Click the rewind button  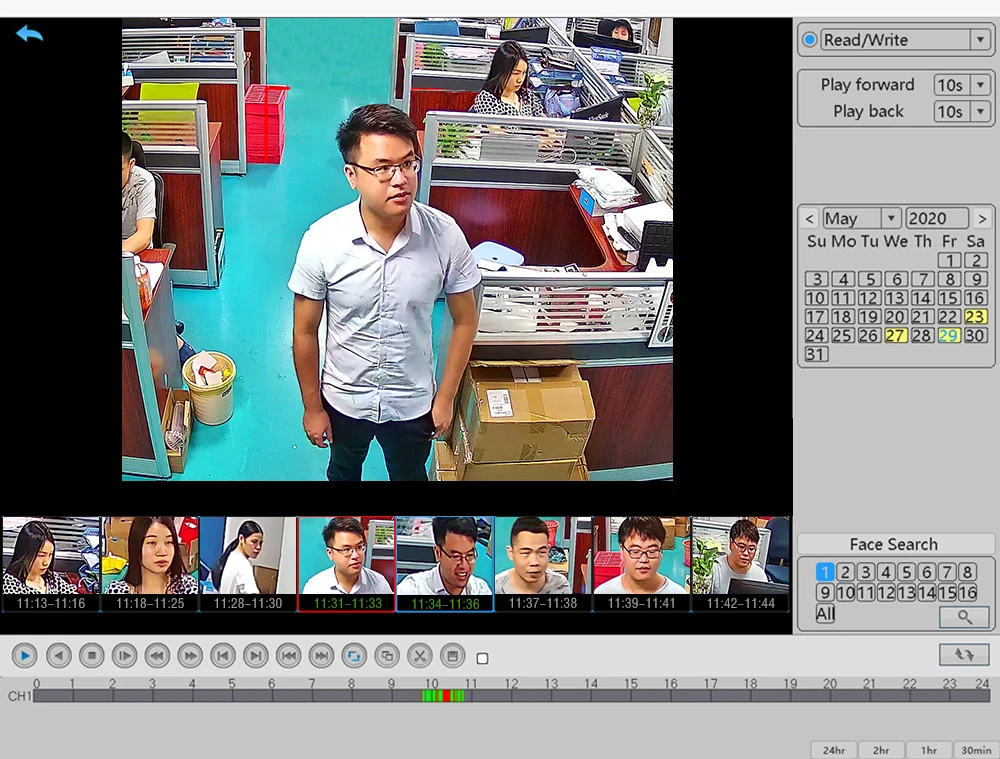point(157,656)
